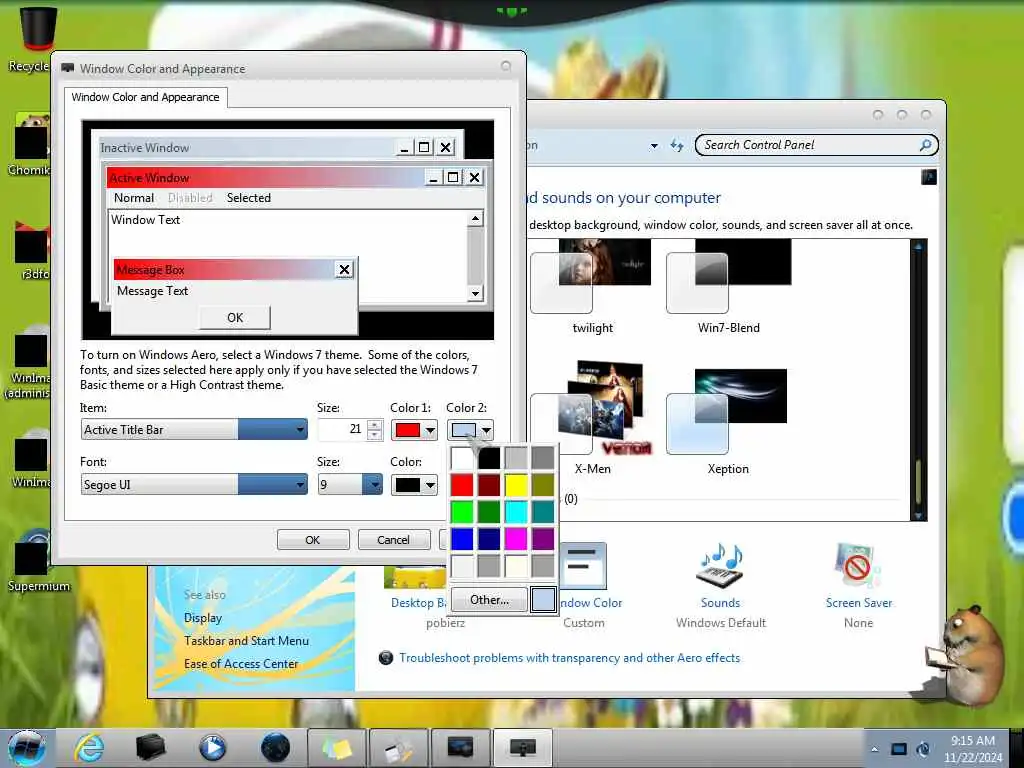Click the globe browser taskbar icon
Screen dimensions: 1024x768
coord(275,748)
